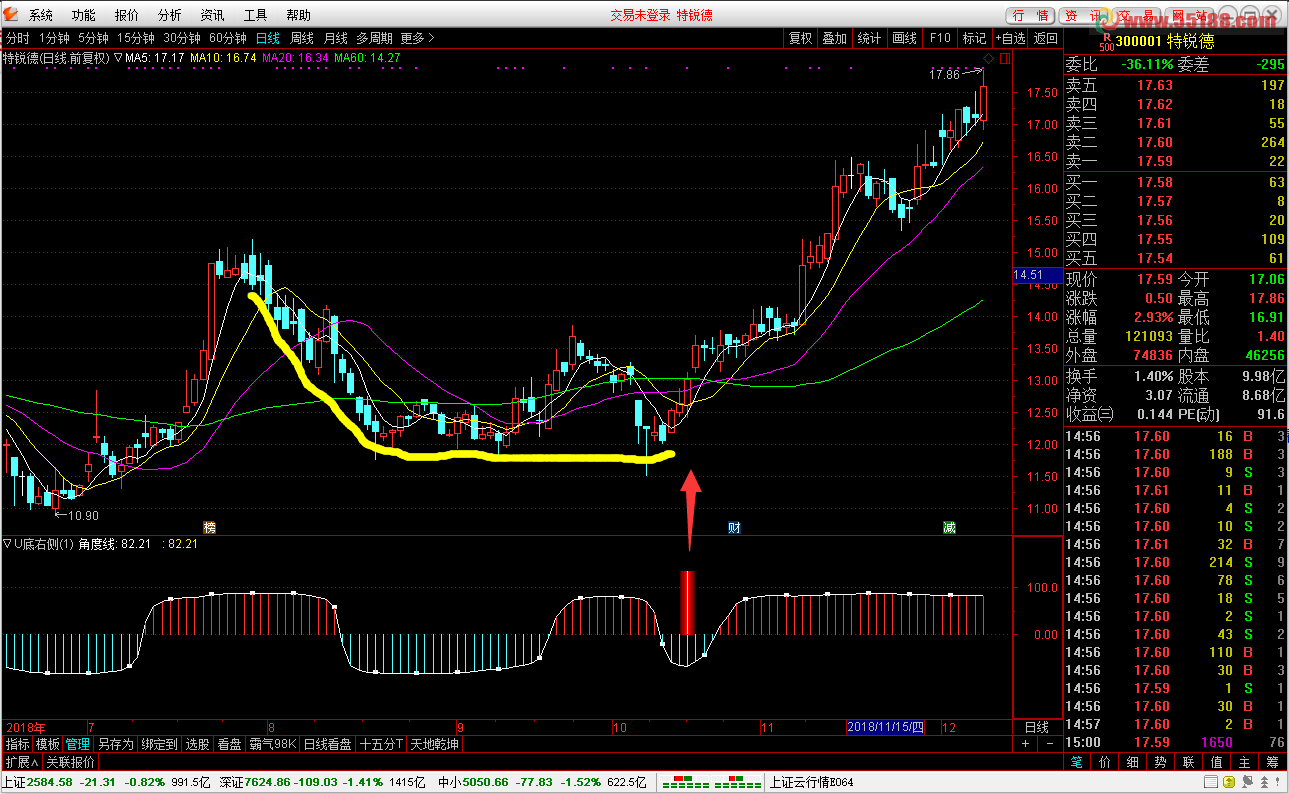1289x794 pixels.
Task: Switch to 势 trend tab
Action: [x=1160, y=762]
